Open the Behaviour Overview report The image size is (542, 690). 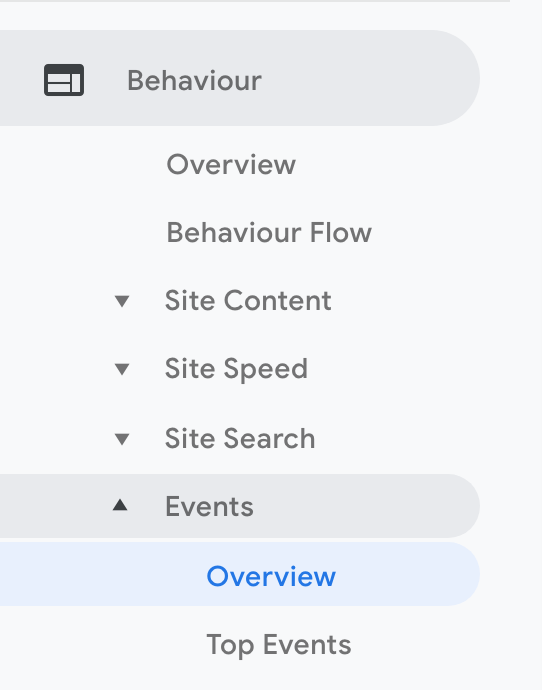[231, 164]
